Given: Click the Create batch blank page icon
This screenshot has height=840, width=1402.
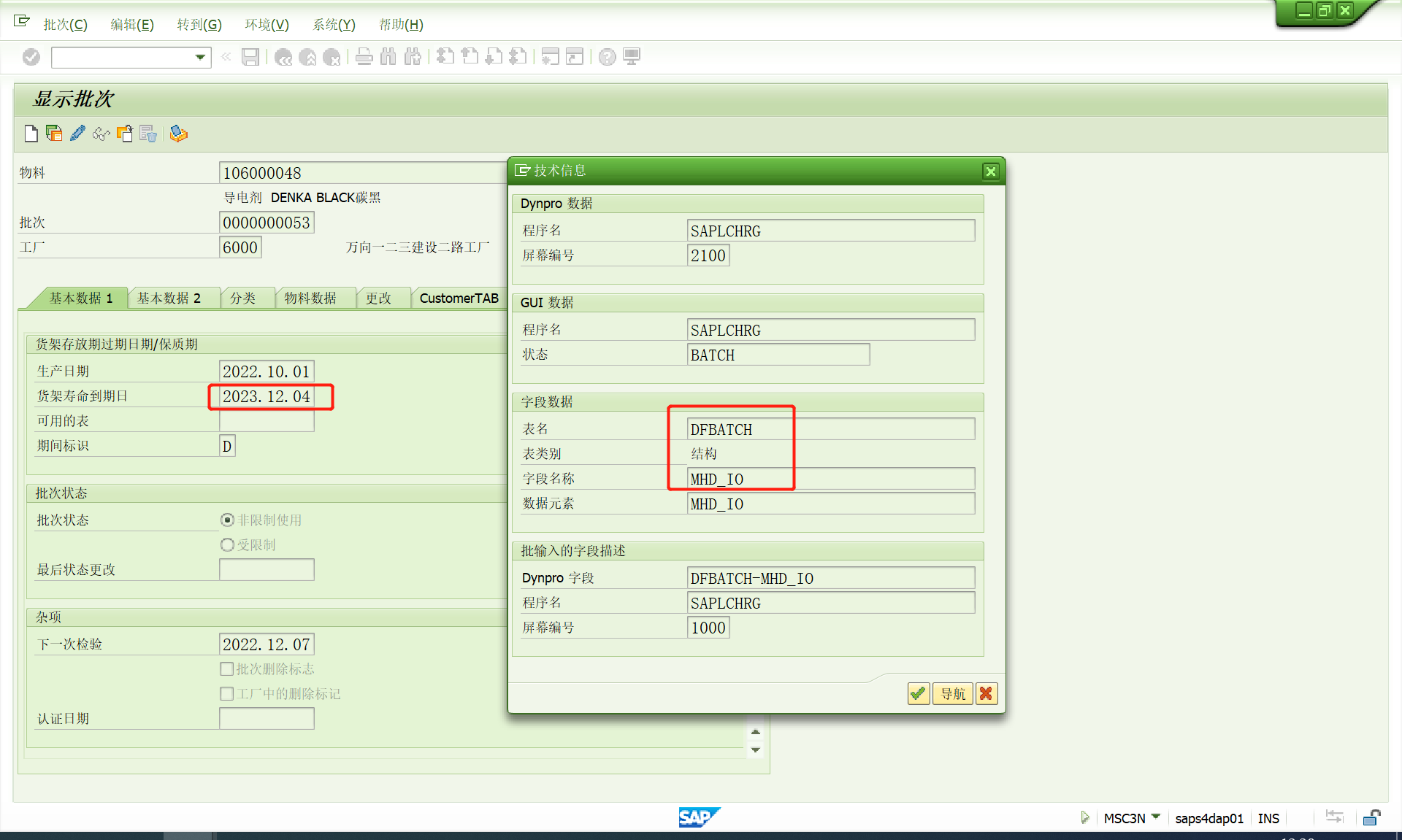Looking at the screenshot, I should [31, 134].
